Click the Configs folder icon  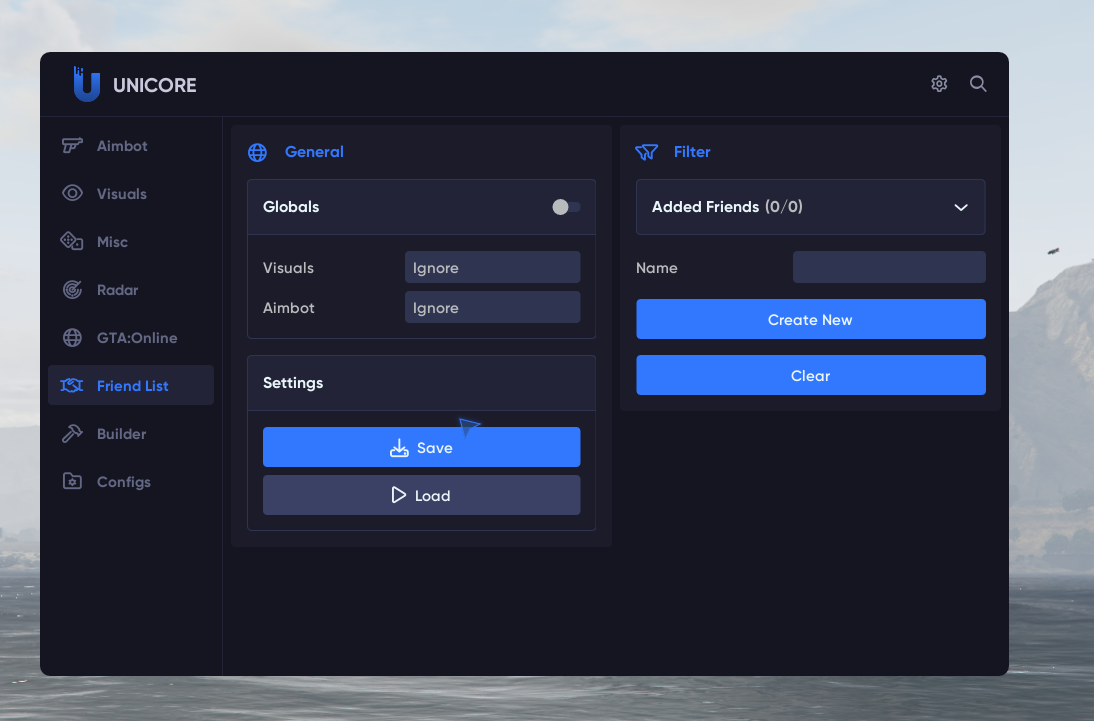72,482
